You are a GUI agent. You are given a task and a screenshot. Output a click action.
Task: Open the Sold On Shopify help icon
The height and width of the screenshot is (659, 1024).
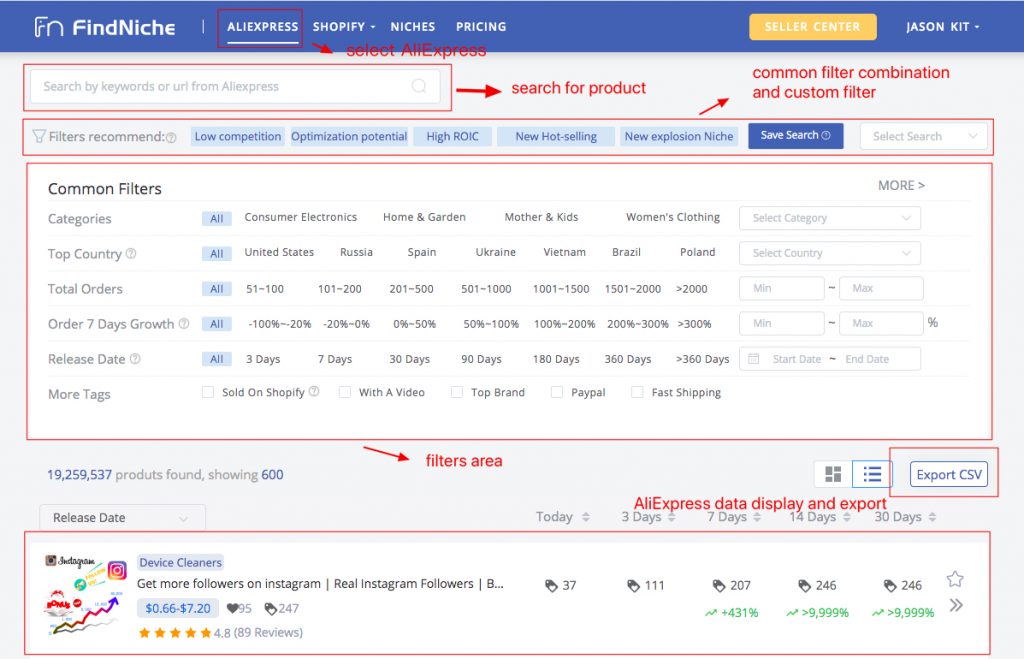coord(314,391)
